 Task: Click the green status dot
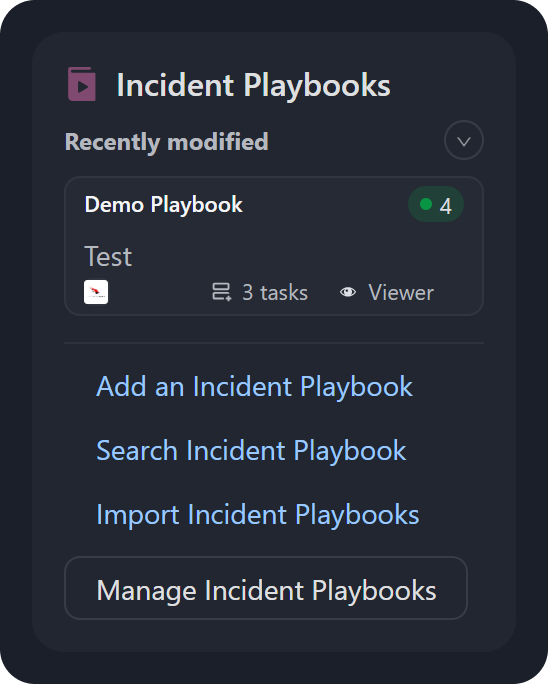426,204
